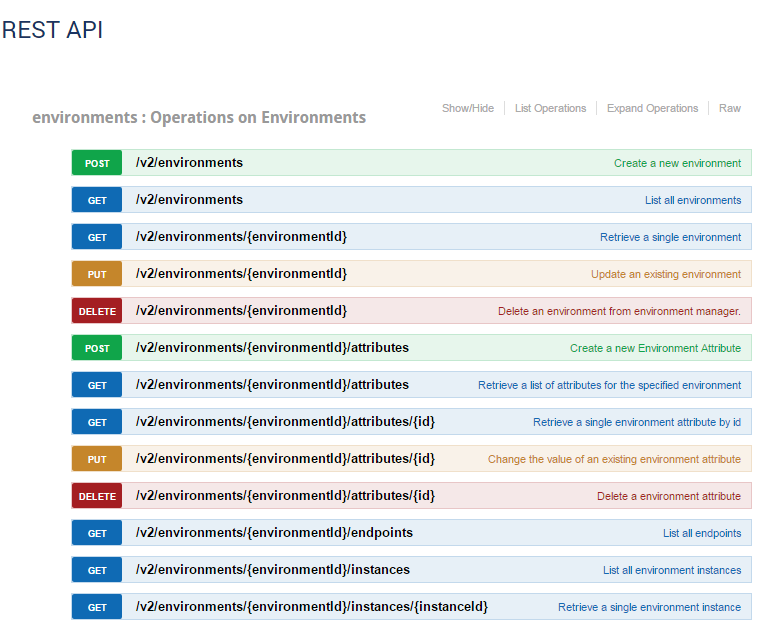
Task: Click GET badge for list of attributes row
Action: [97, 385]
